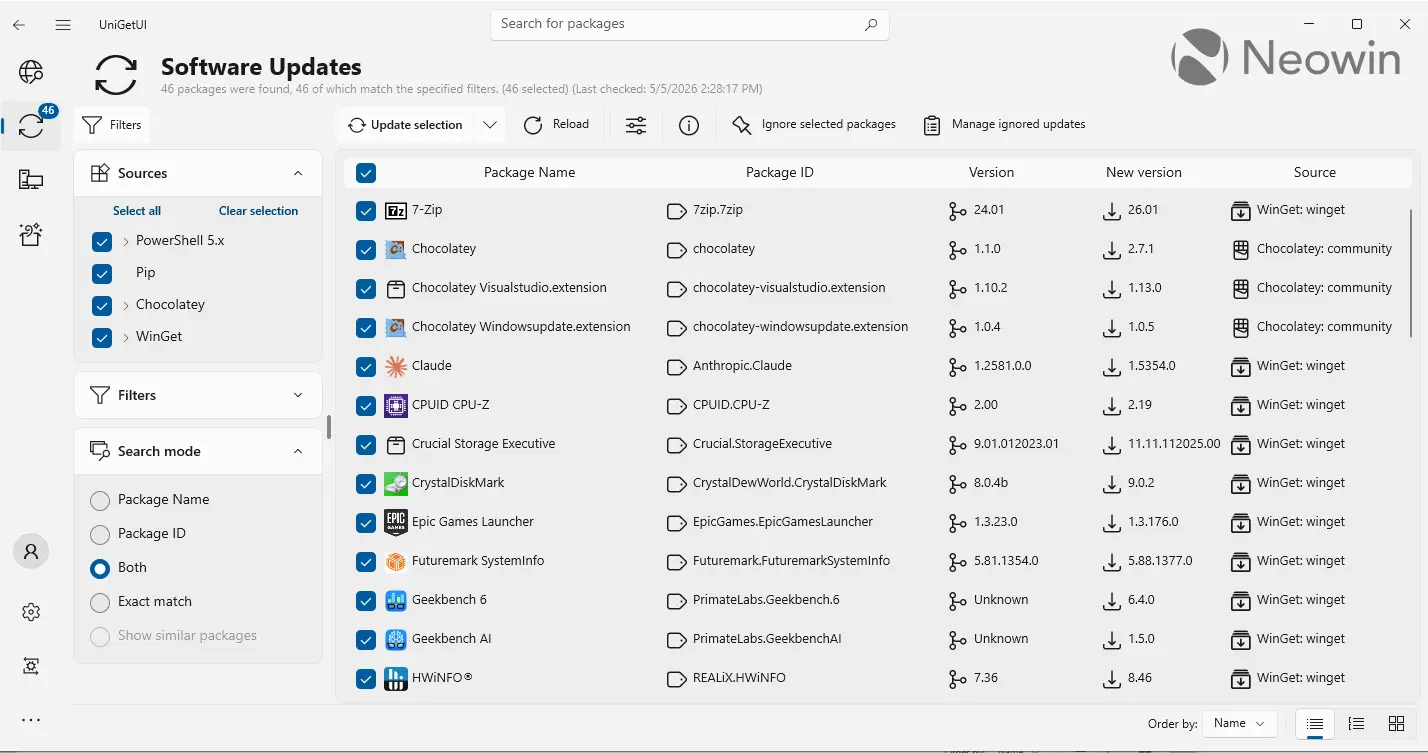Open the installation options sliders icon
This screenshot has height=753, width=1428.
coord(636,125)
